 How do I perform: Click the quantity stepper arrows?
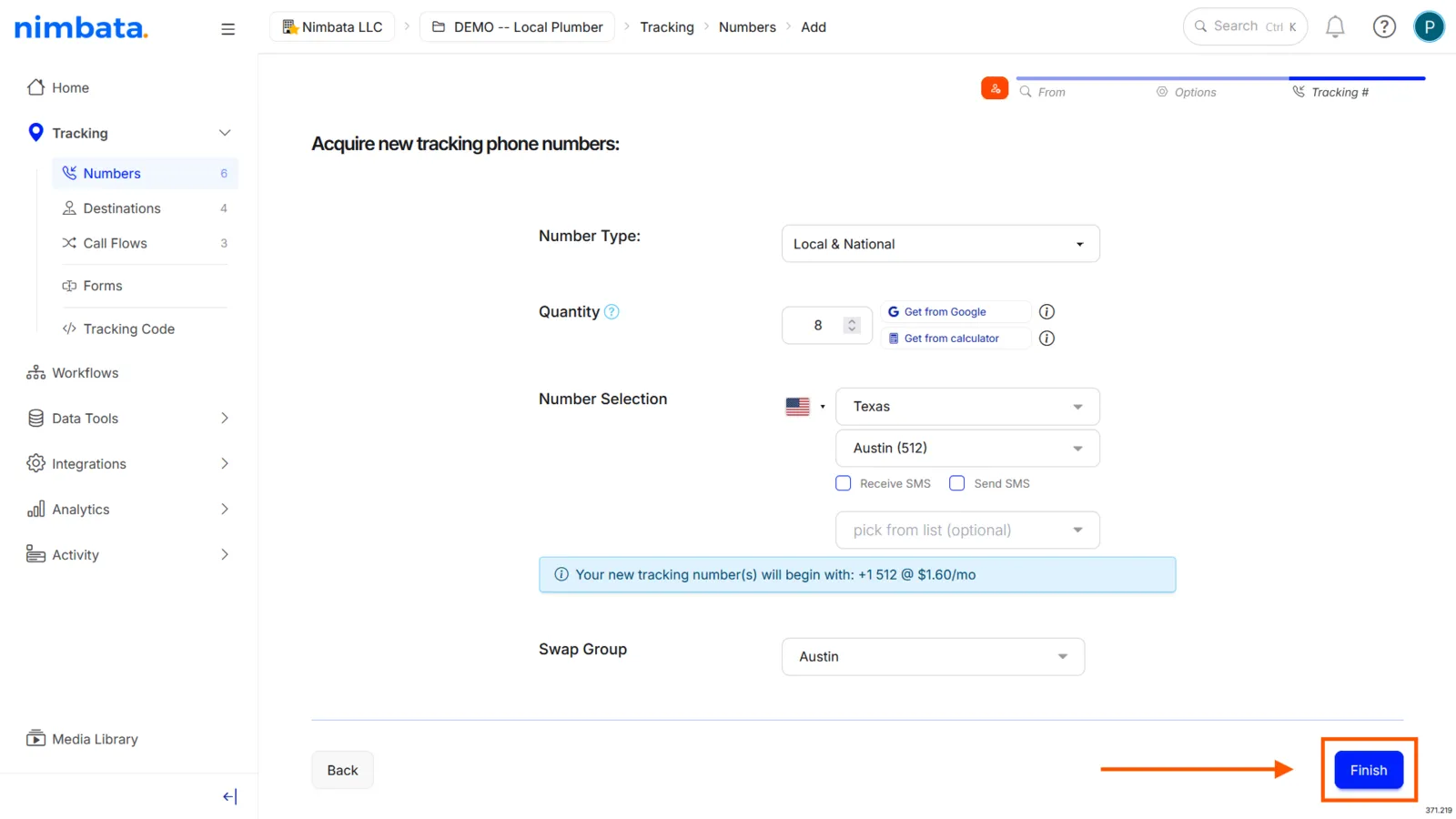852,325
